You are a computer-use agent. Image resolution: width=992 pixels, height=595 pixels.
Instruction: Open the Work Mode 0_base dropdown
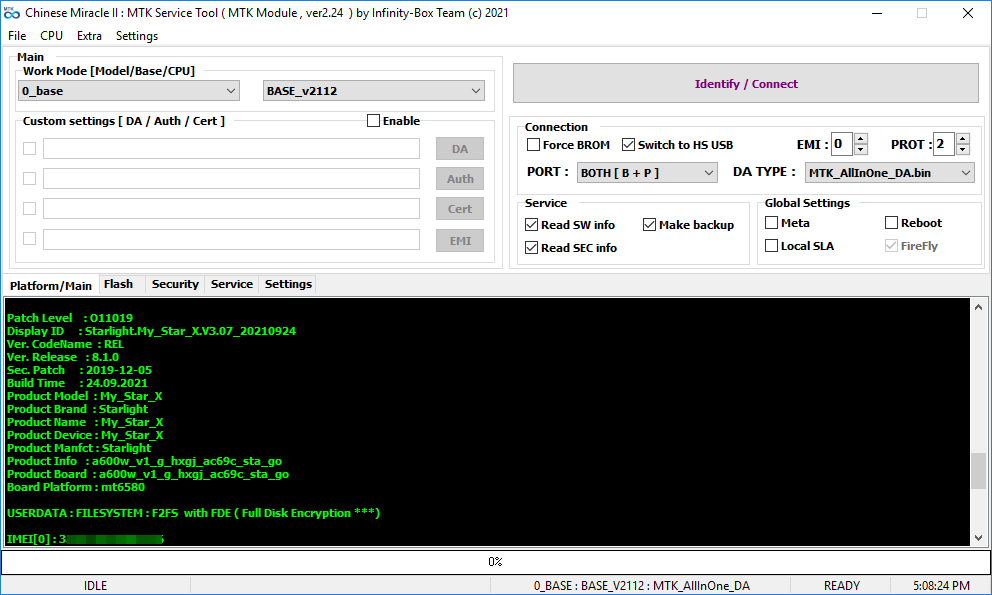coord(129,91)
